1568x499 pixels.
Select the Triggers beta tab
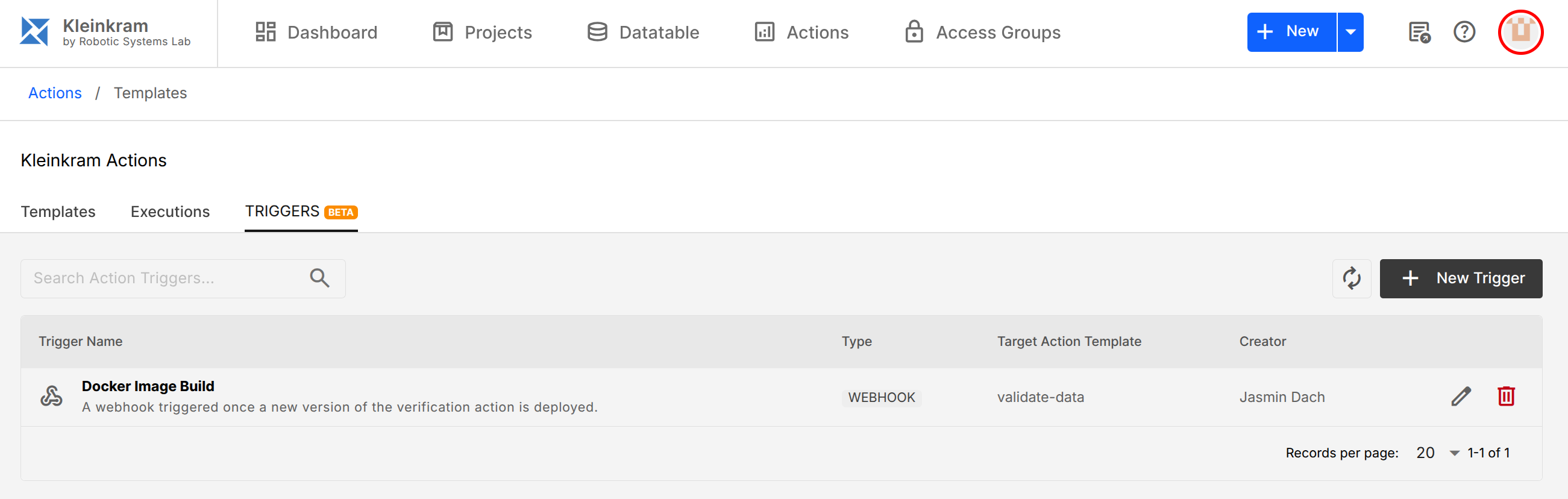pos(301,211)
